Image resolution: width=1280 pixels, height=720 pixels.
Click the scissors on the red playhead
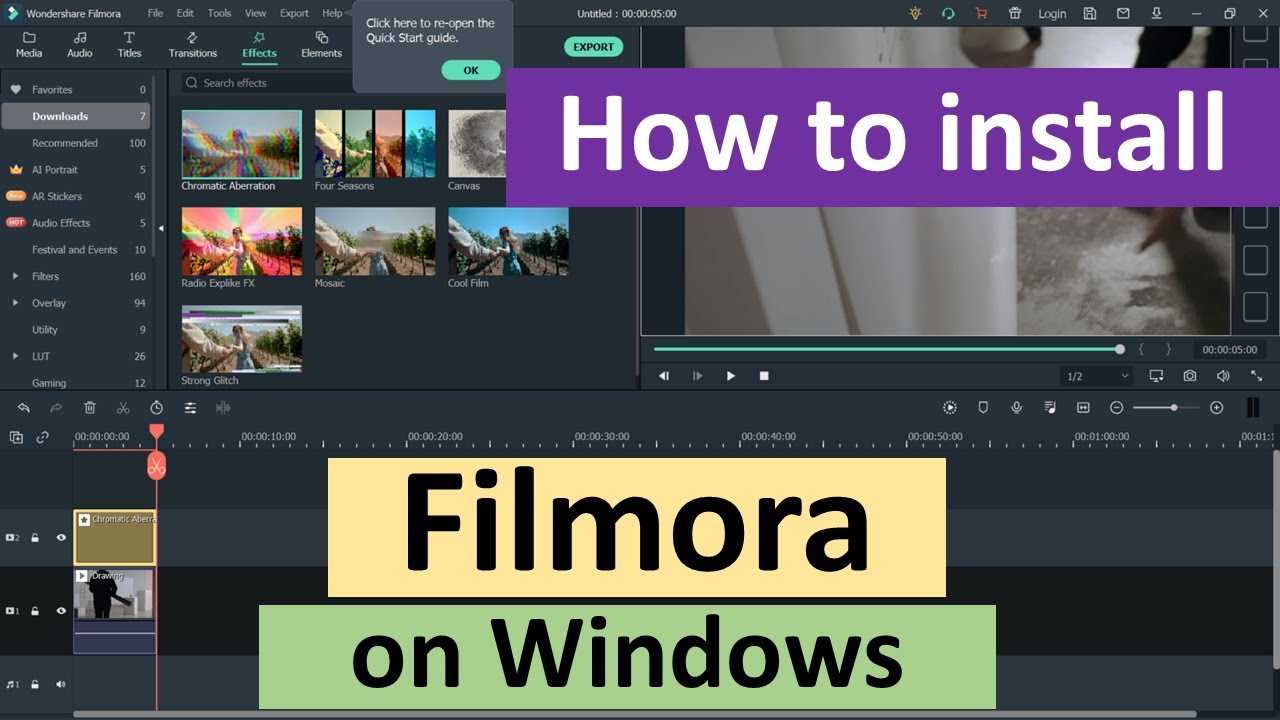(x=156, y=465)
